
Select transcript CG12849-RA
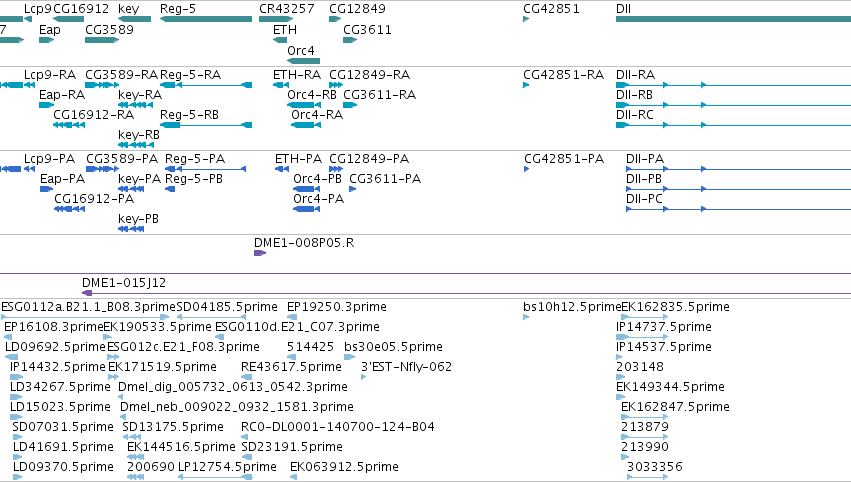(x=336, y=85)
